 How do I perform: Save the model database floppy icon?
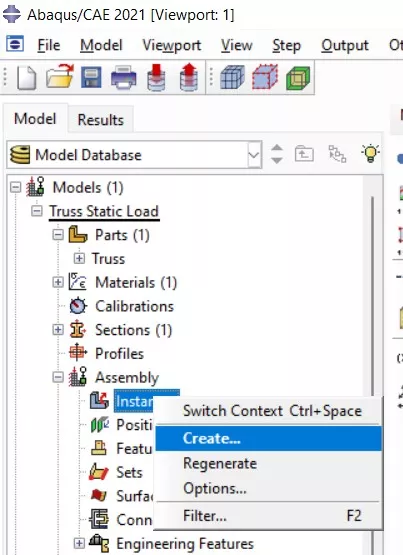coord(91,77)
